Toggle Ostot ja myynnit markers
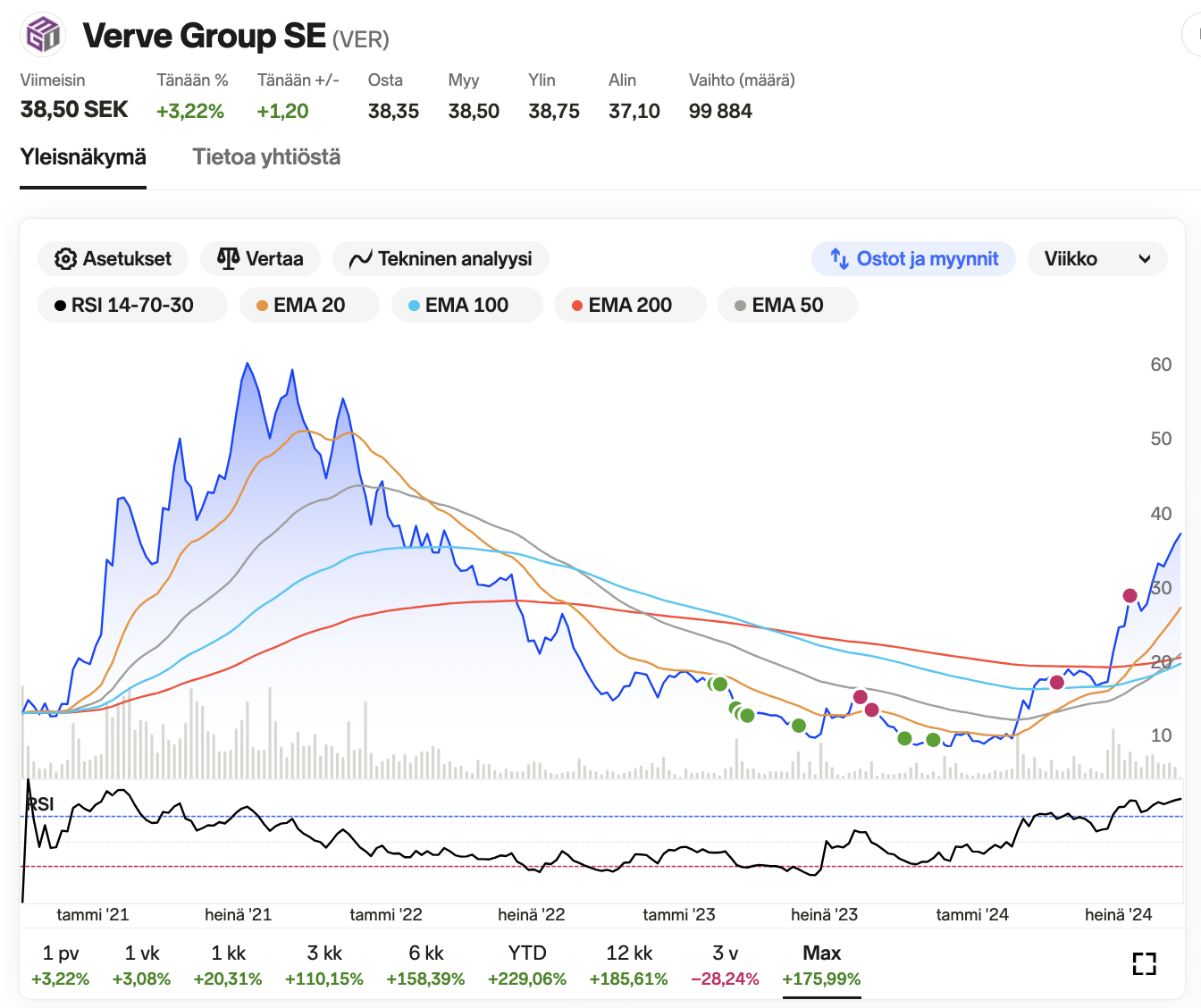This screenshot has height=1008, width=1201. tap(913, 259)
